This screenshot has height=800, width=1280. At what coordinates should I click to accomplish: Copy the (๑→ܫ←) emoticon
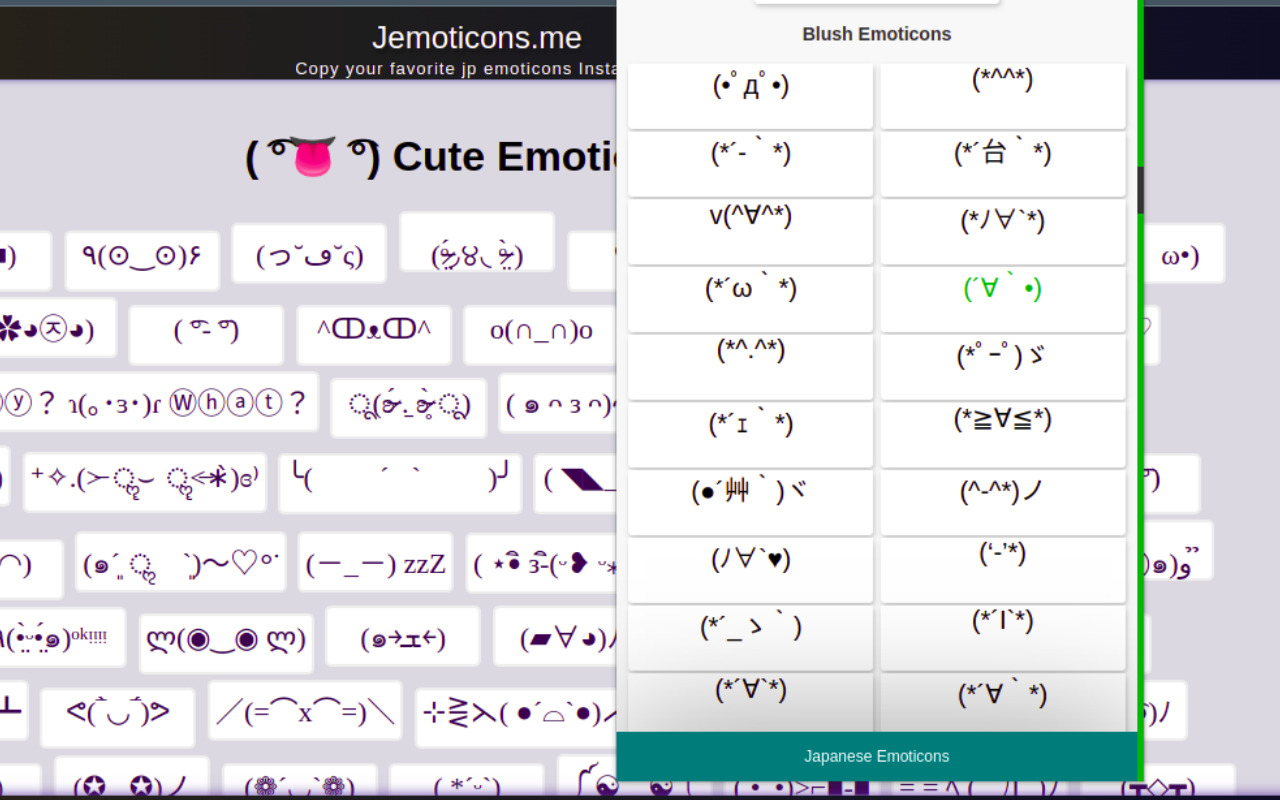click(x=403, y=636)
